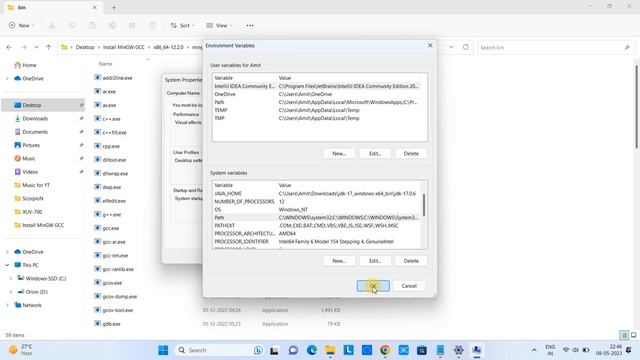
Task: Expand the top OneDrive navigation node
Action: 7,78
